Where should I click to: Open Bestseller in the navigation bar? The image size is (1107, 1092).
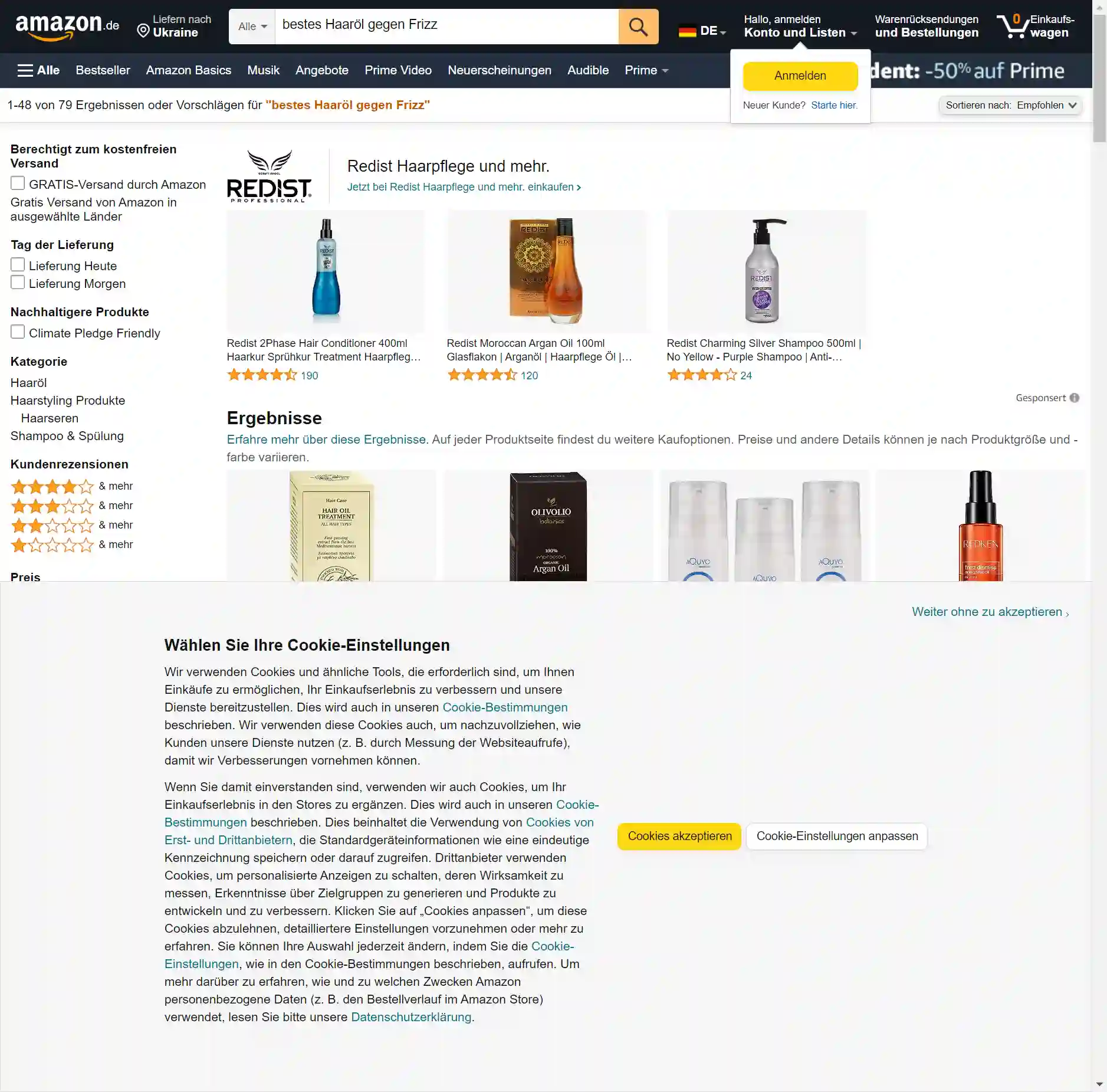pos(103,70)
